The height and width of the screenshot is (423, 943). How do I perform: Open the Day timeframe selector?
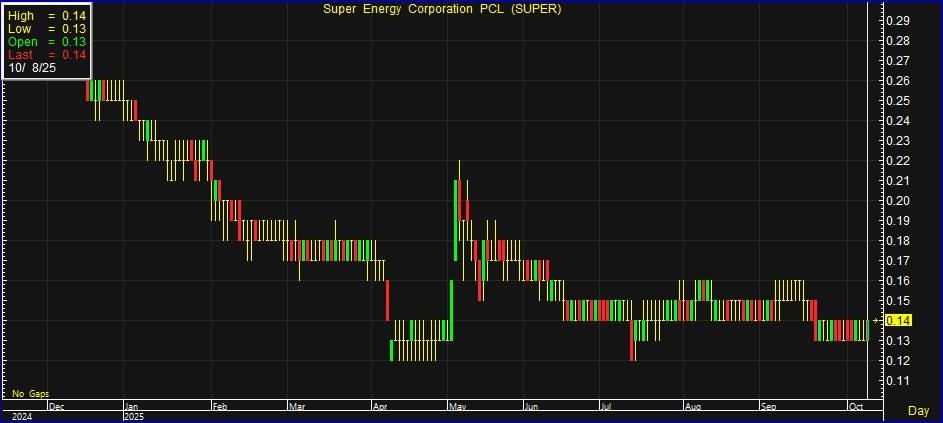click(917, 411)
